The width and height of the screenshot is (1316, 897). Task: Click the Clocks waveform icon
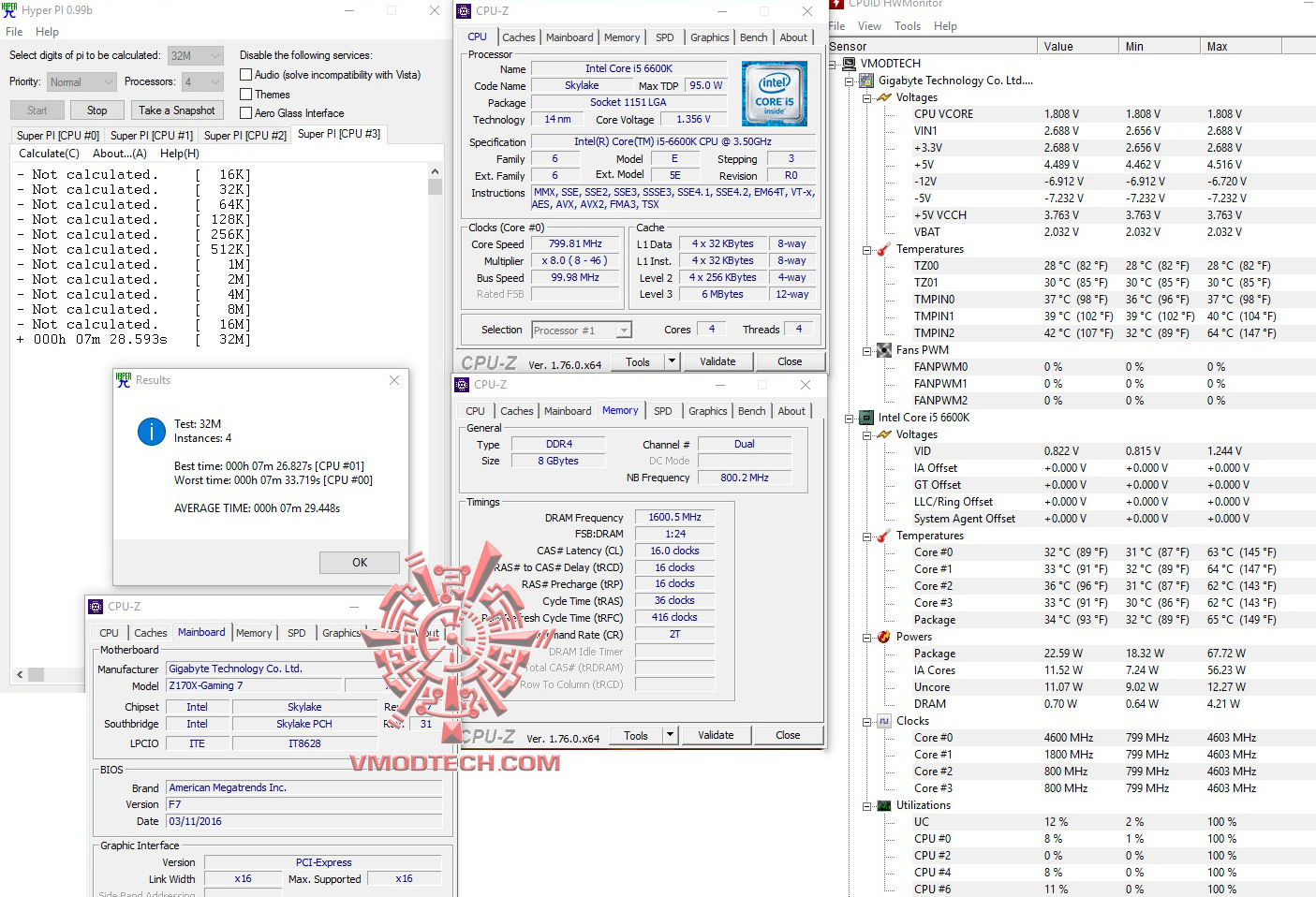(x=884, y=721)
